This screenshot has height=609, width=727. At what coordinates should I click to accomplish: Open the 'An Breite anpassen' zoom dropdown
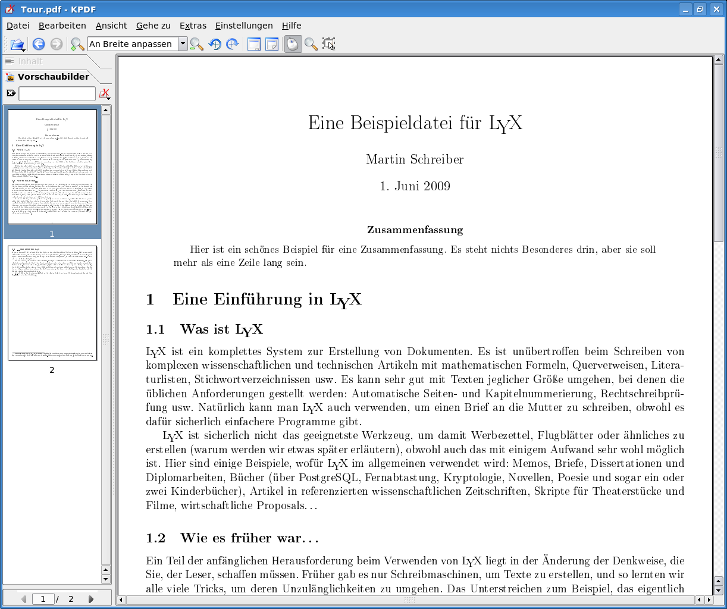coord(183,44)
